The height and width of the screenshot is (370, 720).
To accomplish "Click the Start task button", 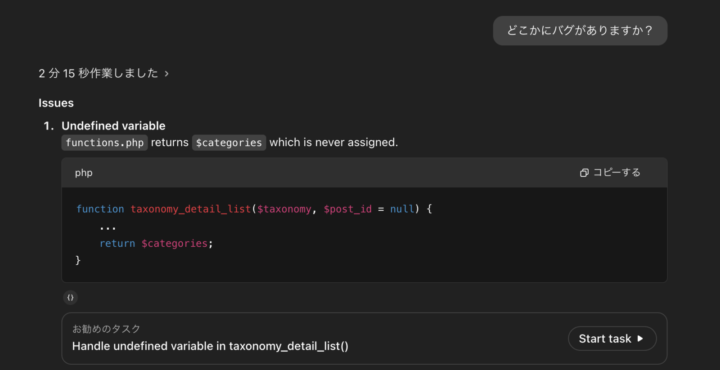I will 612,339.
